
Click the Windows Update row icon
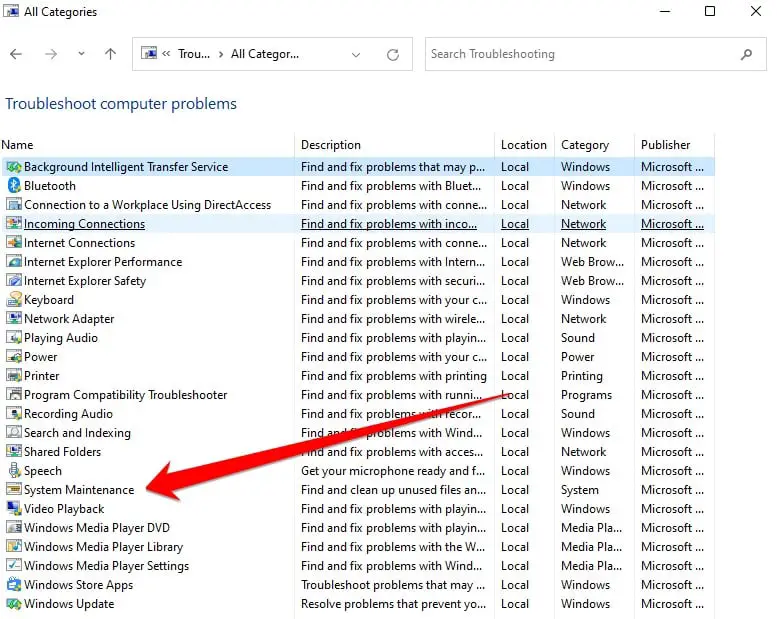pos(14,604)
